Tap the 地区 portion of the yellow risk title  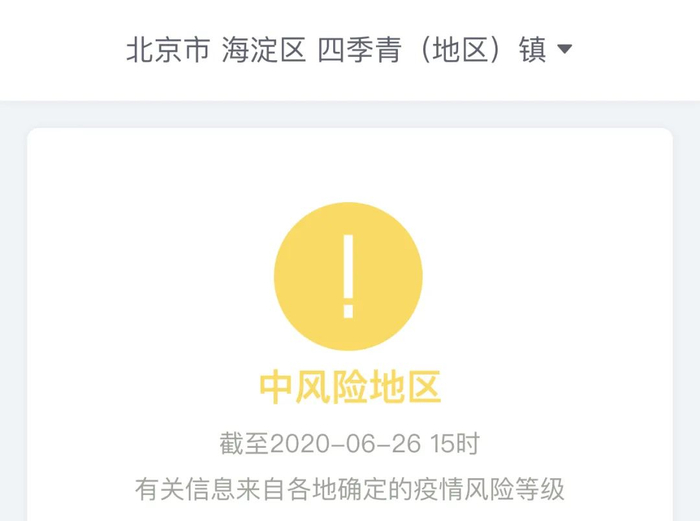click(406, 387)
